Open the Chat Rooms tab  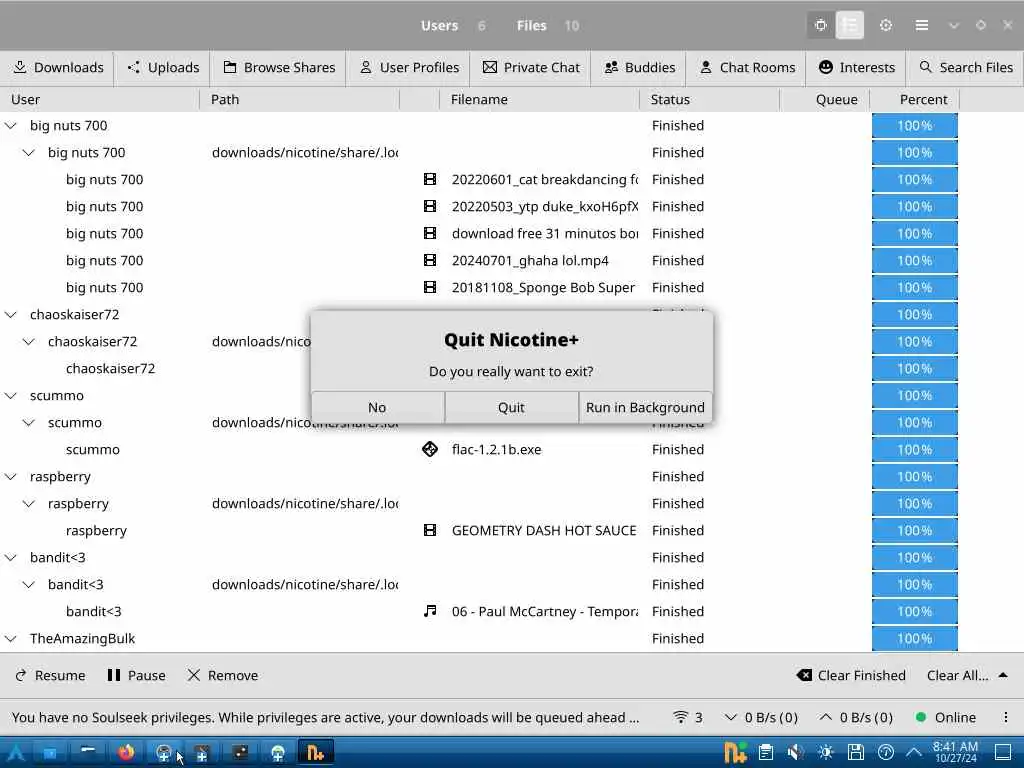coord(747,67)
